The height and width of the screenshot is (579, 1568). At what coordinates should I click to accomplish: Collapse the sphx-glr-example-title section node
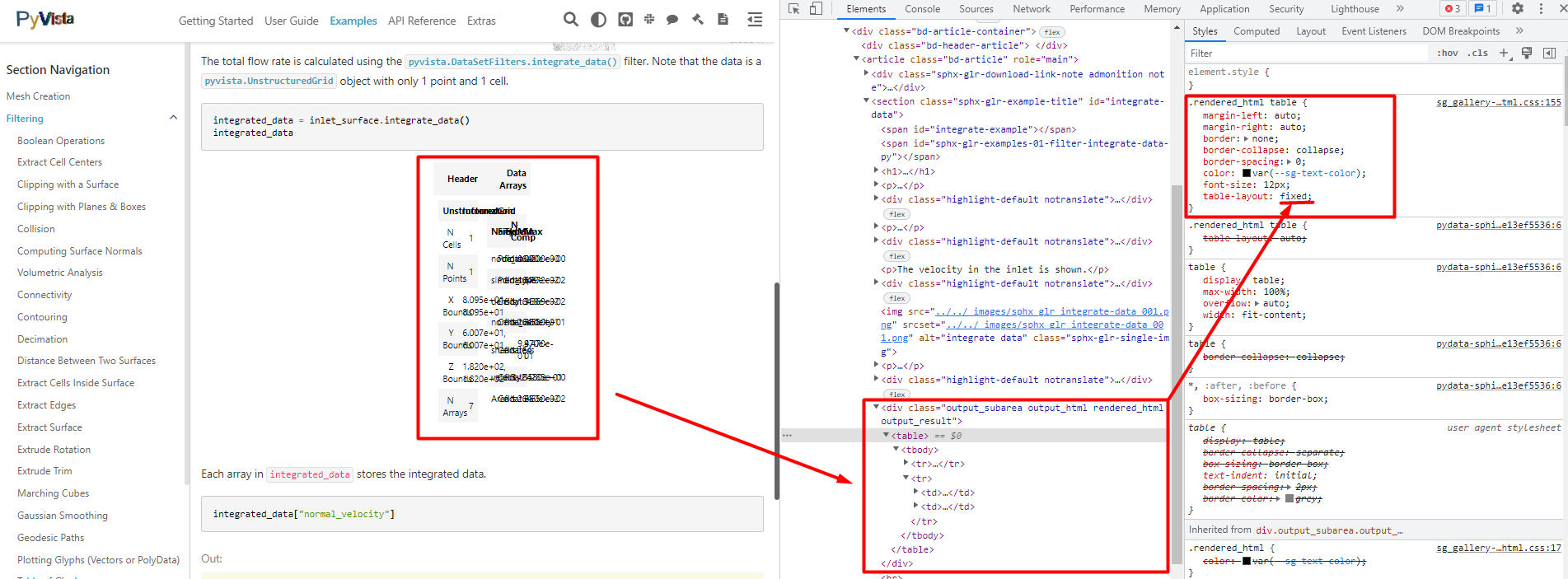click(866, 100)
